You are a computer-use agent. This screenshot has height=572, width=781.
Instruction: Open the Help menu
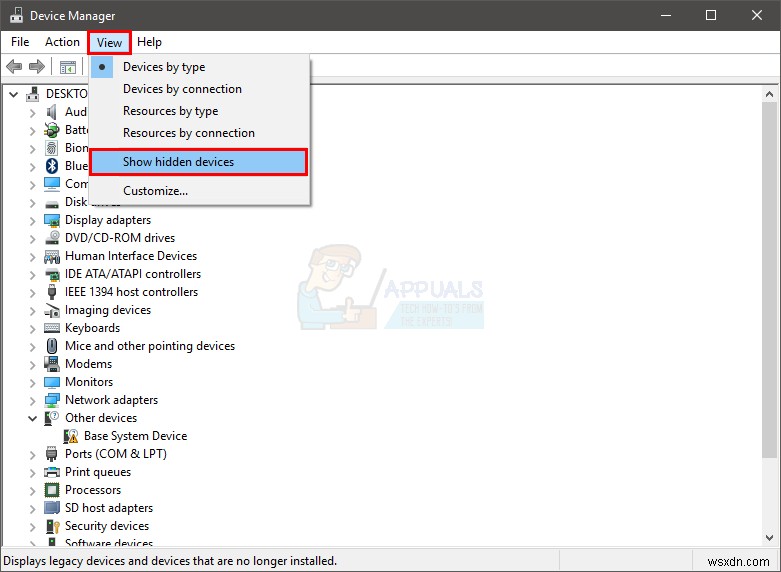pos(149,42)
